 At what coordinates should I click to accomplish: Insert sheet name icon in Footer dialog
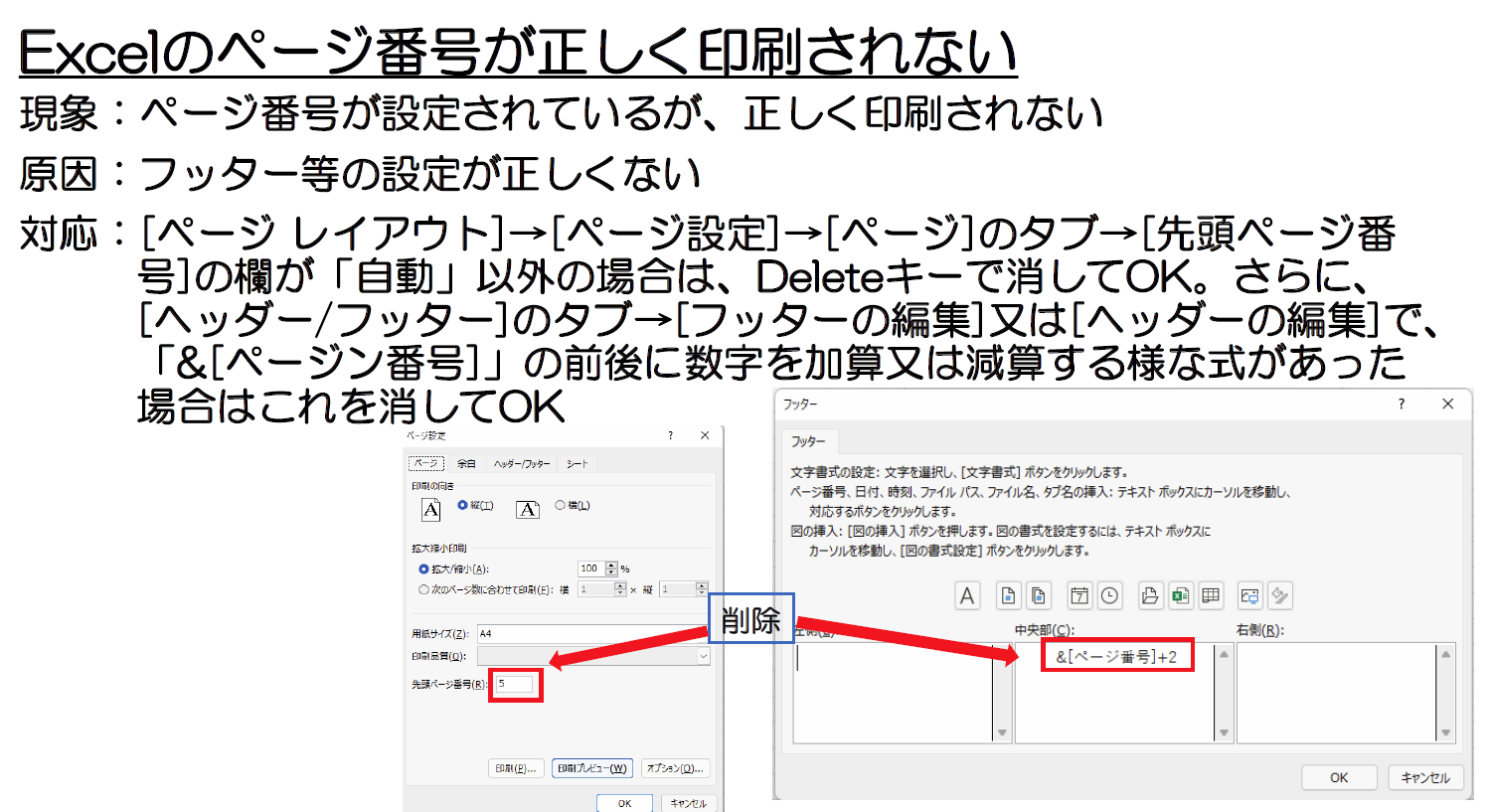coord(1211,595)
